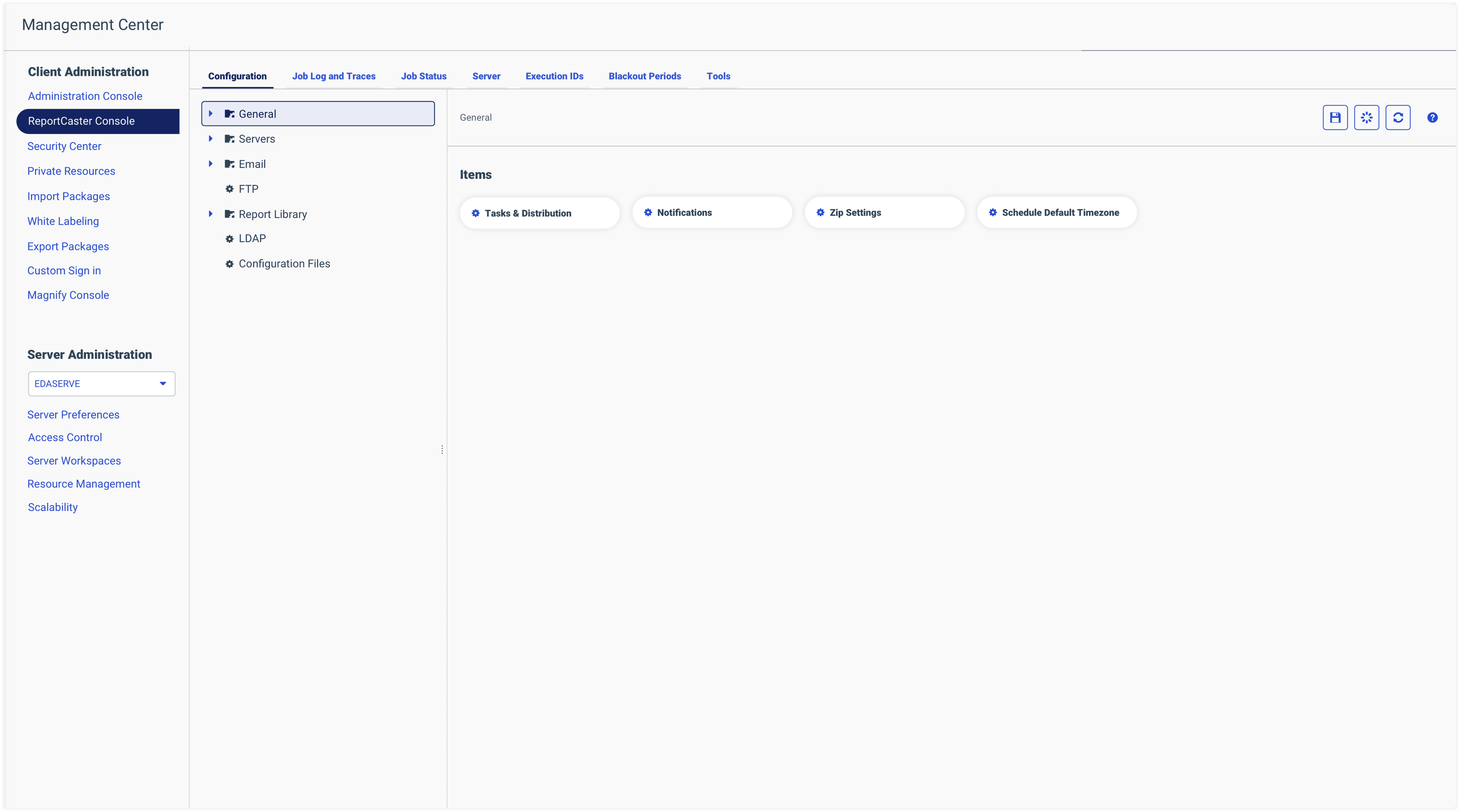
Task: Switch to Job Log and Traces tab
Action: click(333, 76)
